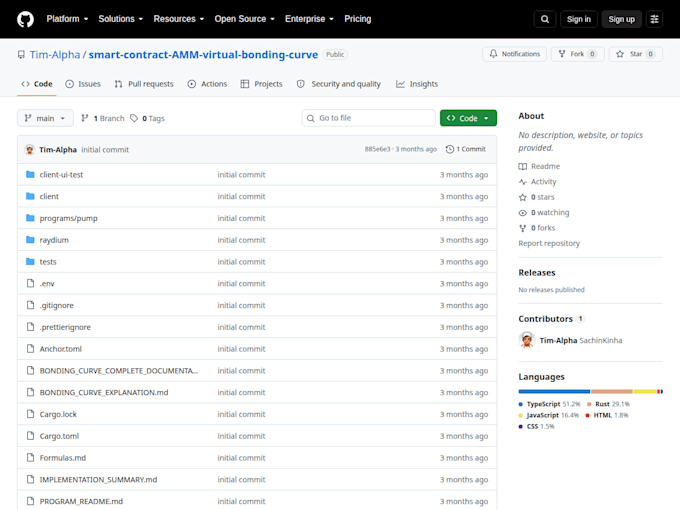Click the Tim-Alpha avatar in commit row
The height and width of the screenshot is (510, 680).
tap(29, 150)
